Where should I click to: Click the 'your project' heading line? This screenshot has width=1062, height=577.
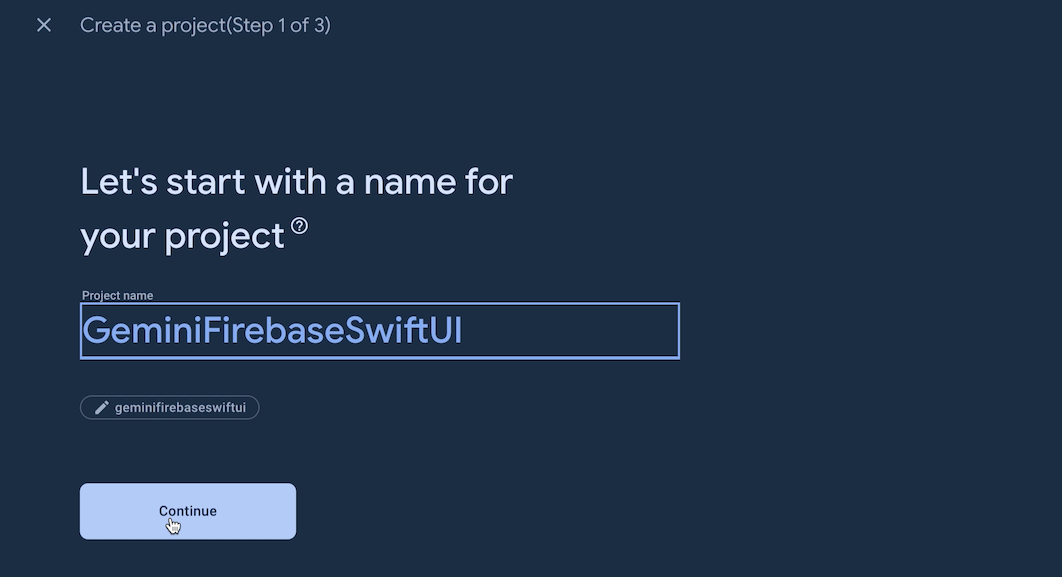point(182,236)
